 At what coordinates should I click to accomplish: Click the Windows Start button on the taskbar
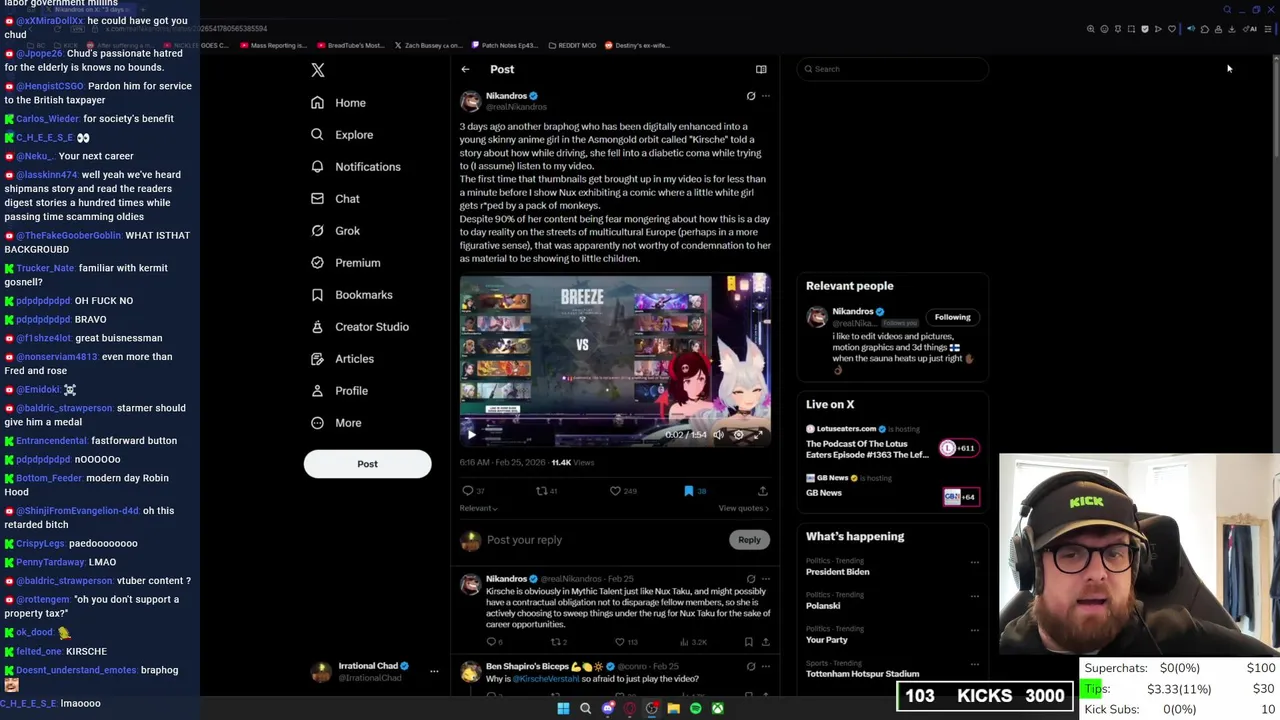(563, 709)
